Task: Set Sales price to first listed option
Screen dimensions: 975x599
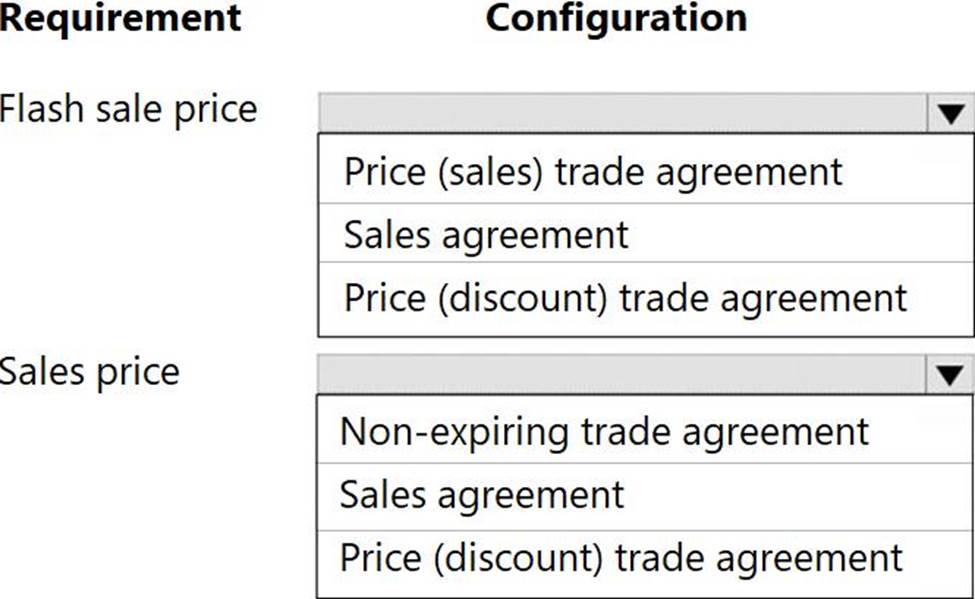Action: pyautogui.click(x=604, y=432)
